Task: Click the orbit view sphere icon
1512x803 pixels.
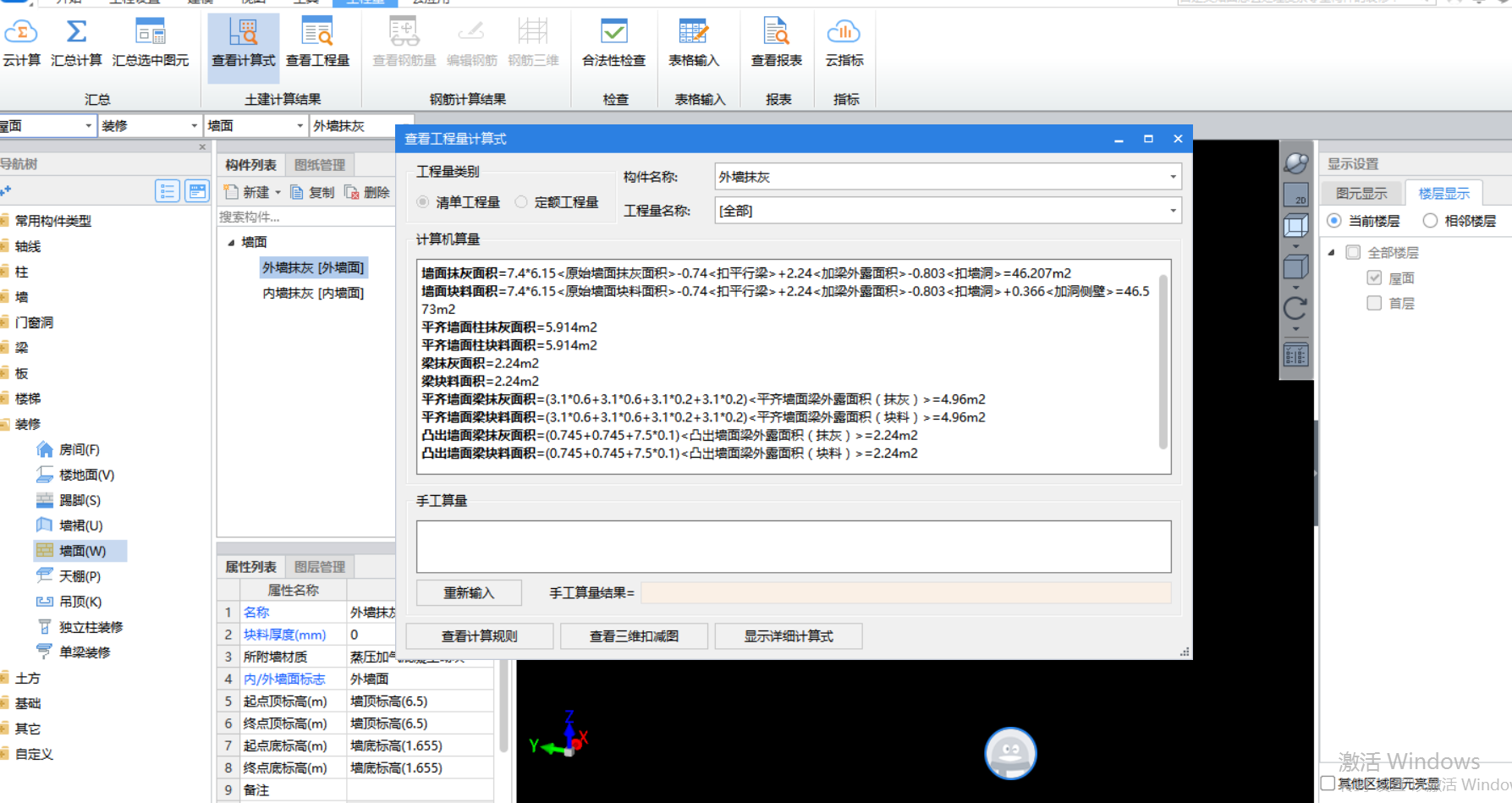Action: (x=1296, y=162)
